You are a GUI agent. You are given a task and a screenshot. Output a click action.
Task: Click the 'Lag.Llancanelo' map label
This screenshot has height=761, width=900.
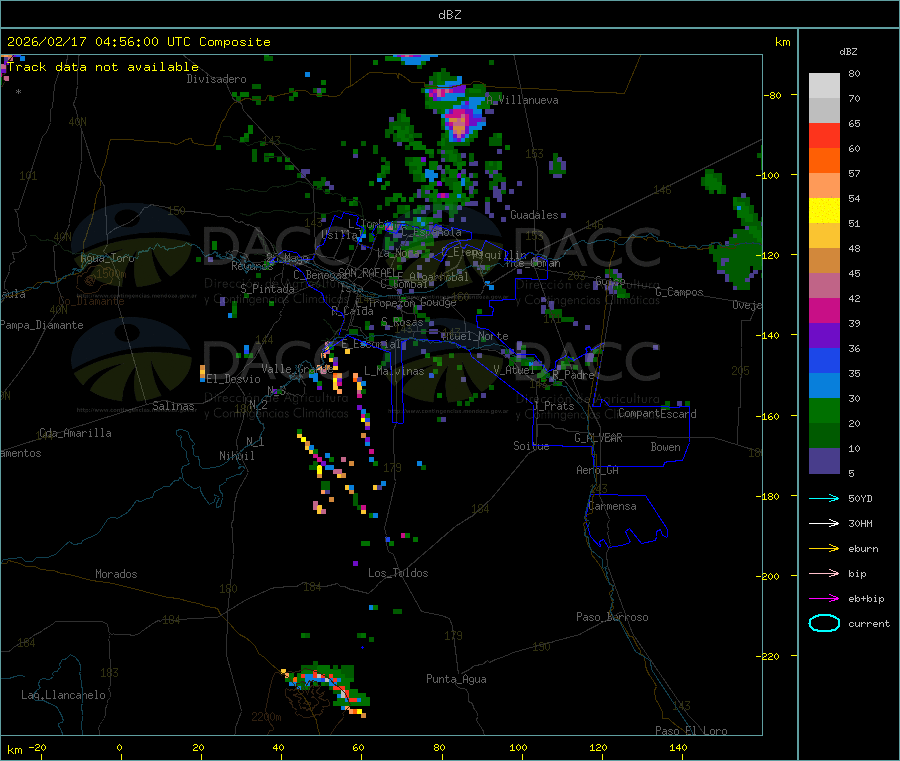(x=63, y=695)
